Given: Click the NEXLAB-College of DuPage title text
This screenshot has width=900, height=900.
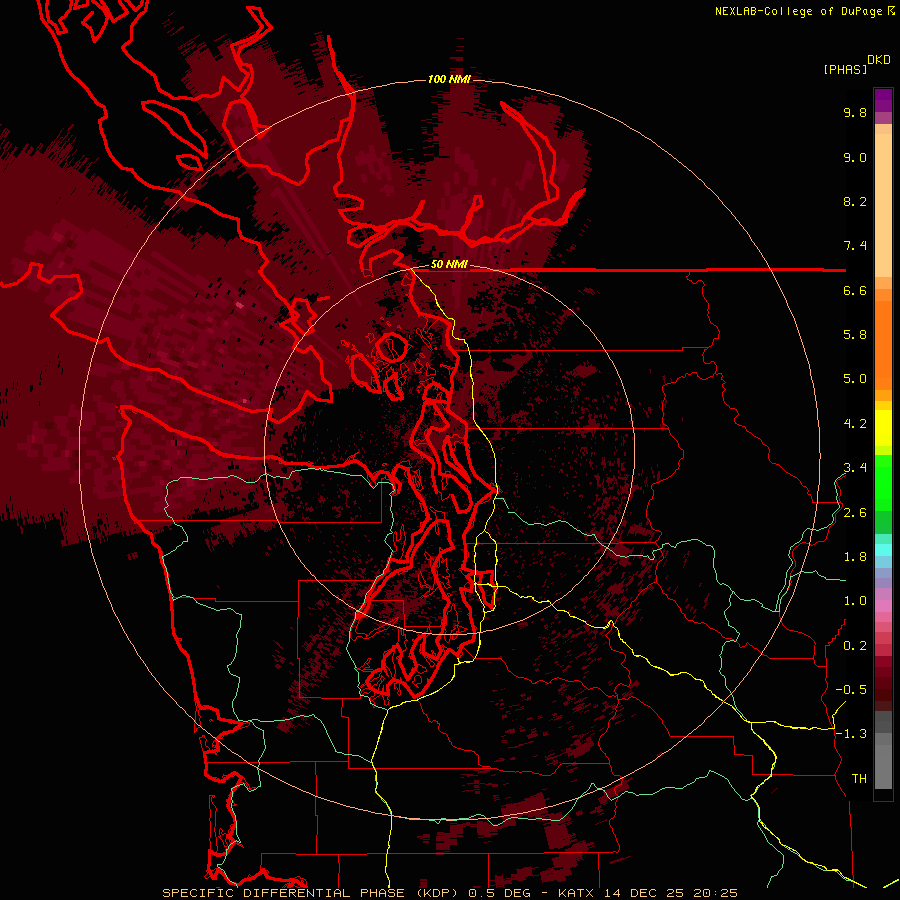Looking at the screenshot, I should click(798, 11).
